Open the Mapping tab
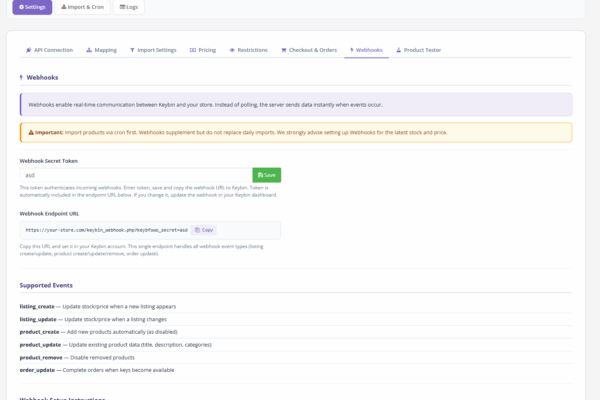 coord(101,49)
